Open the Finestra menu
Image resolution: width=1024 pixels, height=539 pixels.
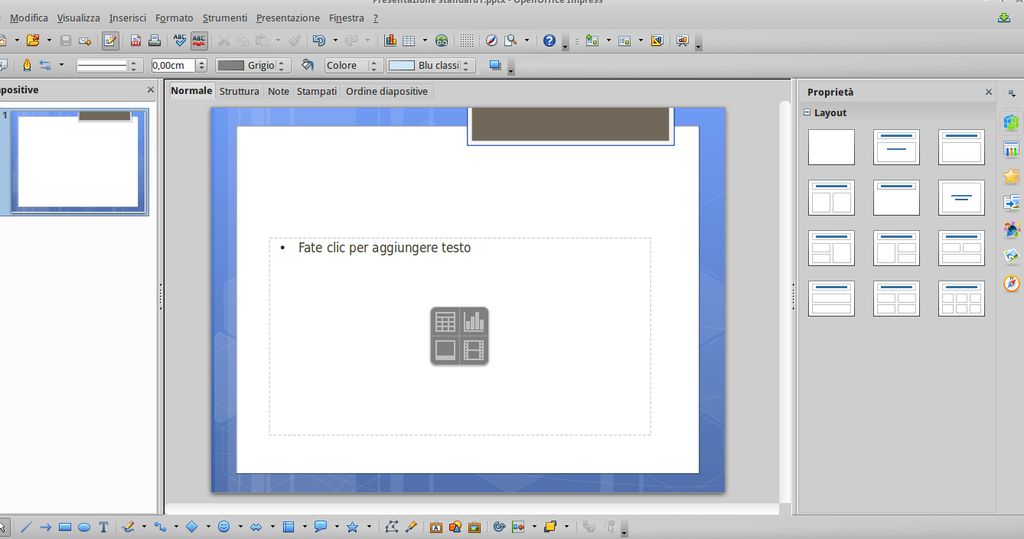coord(346,18)
